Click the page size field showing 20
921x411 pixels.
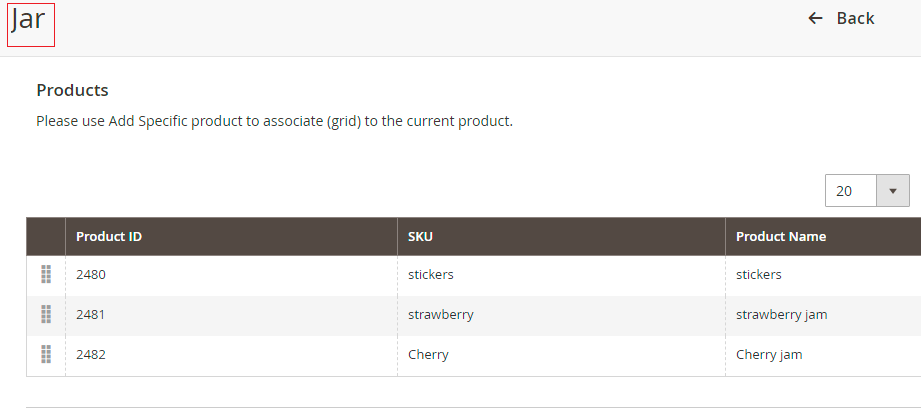(x=850, y=190)
